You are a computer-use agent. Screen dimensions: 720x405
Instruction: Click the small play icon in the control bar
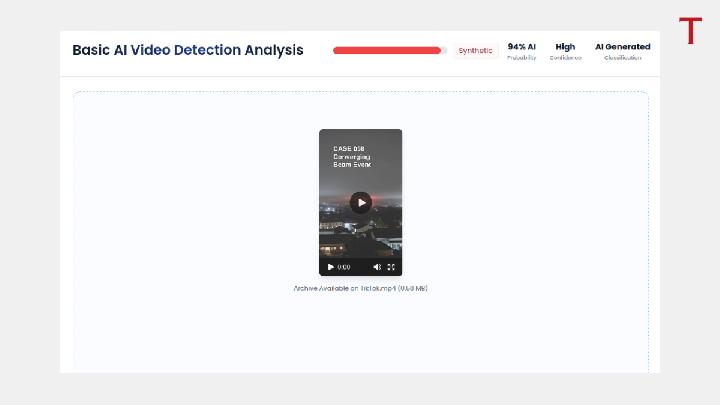pyautogui.click(x=330, y=267)
